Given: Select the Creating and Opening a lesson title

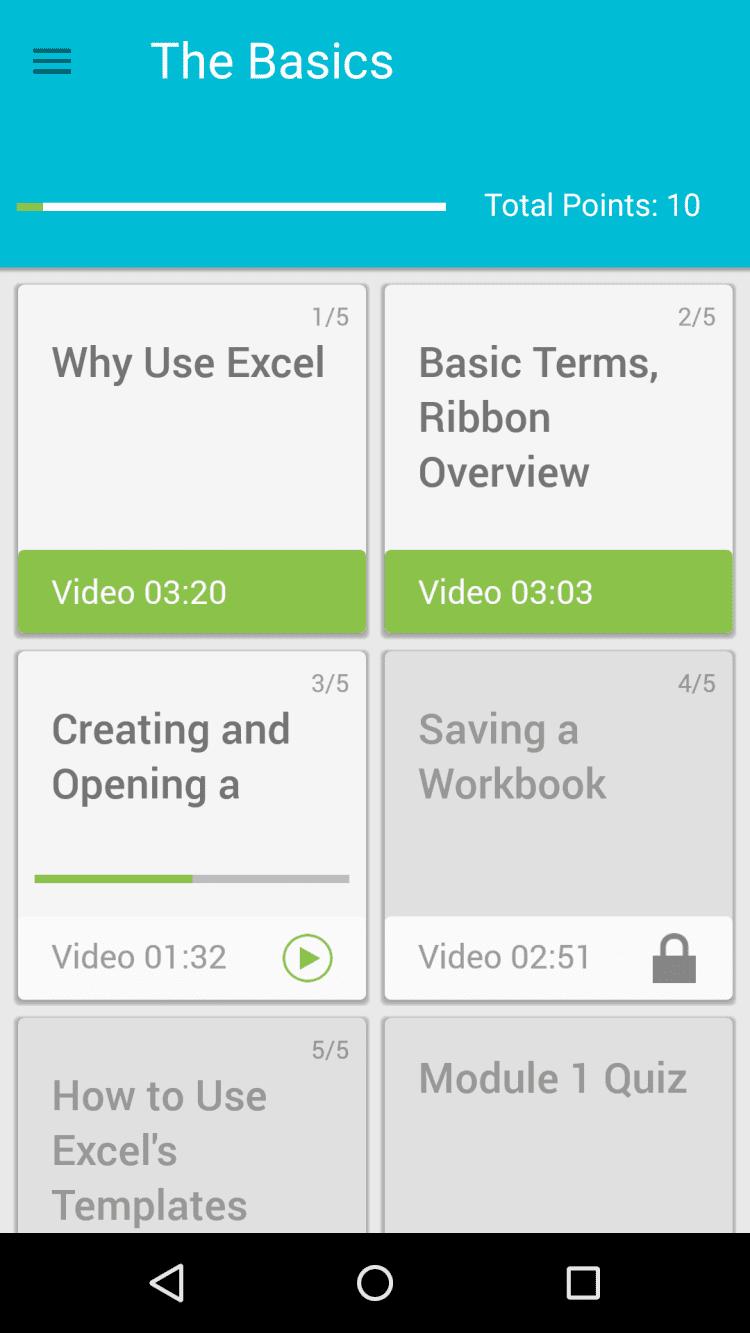Looking at the screenshot, I should [x=171, y=757].
